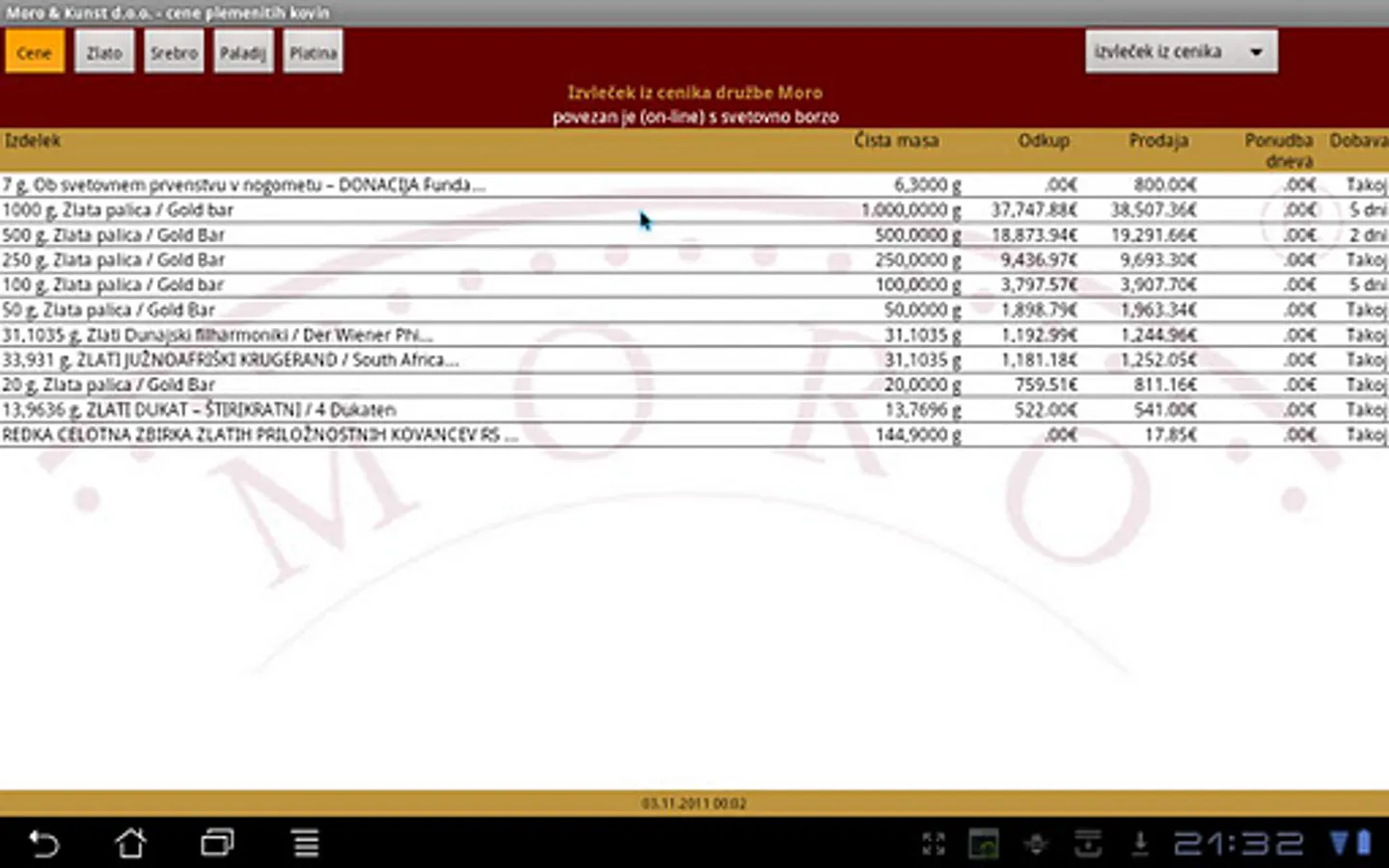Screen dimensions: 1389x868
Task: Select sale price 541.00€
Action: click(x=1164, y=410)
